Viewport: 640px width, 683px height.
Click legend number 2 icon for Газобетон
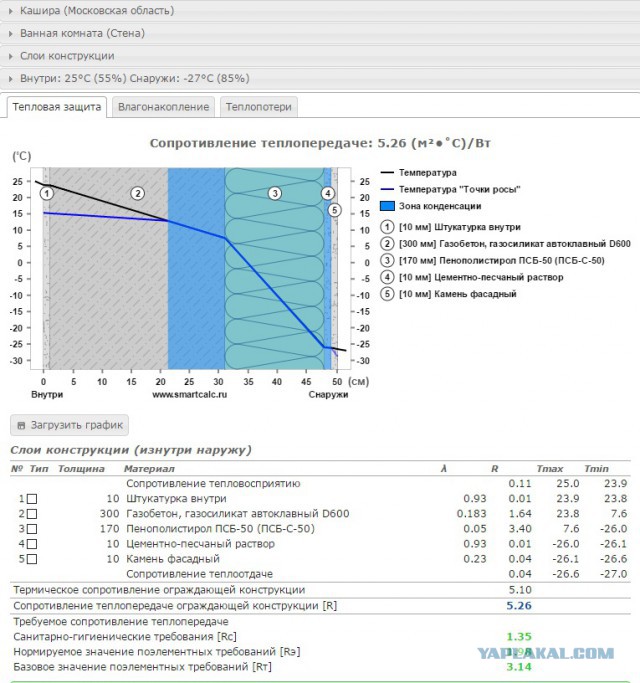pos(387,243)
